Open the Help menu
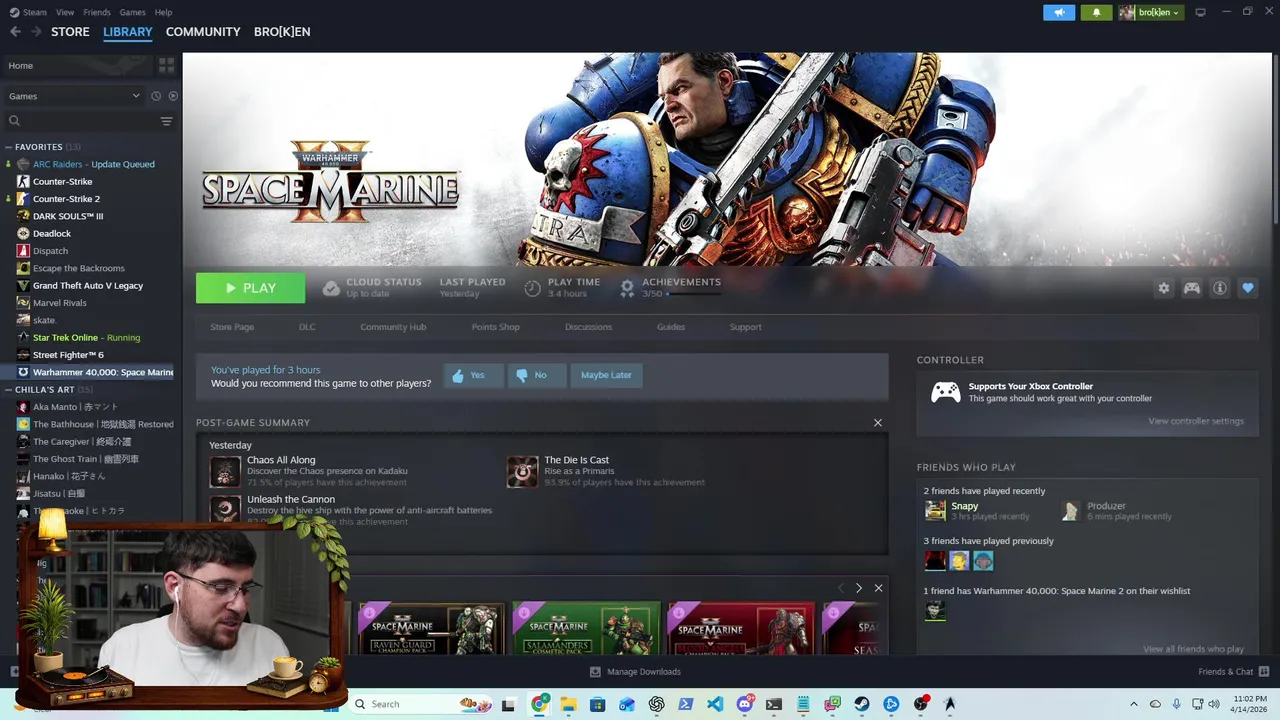1280x720 pixels. coord(163,12)
